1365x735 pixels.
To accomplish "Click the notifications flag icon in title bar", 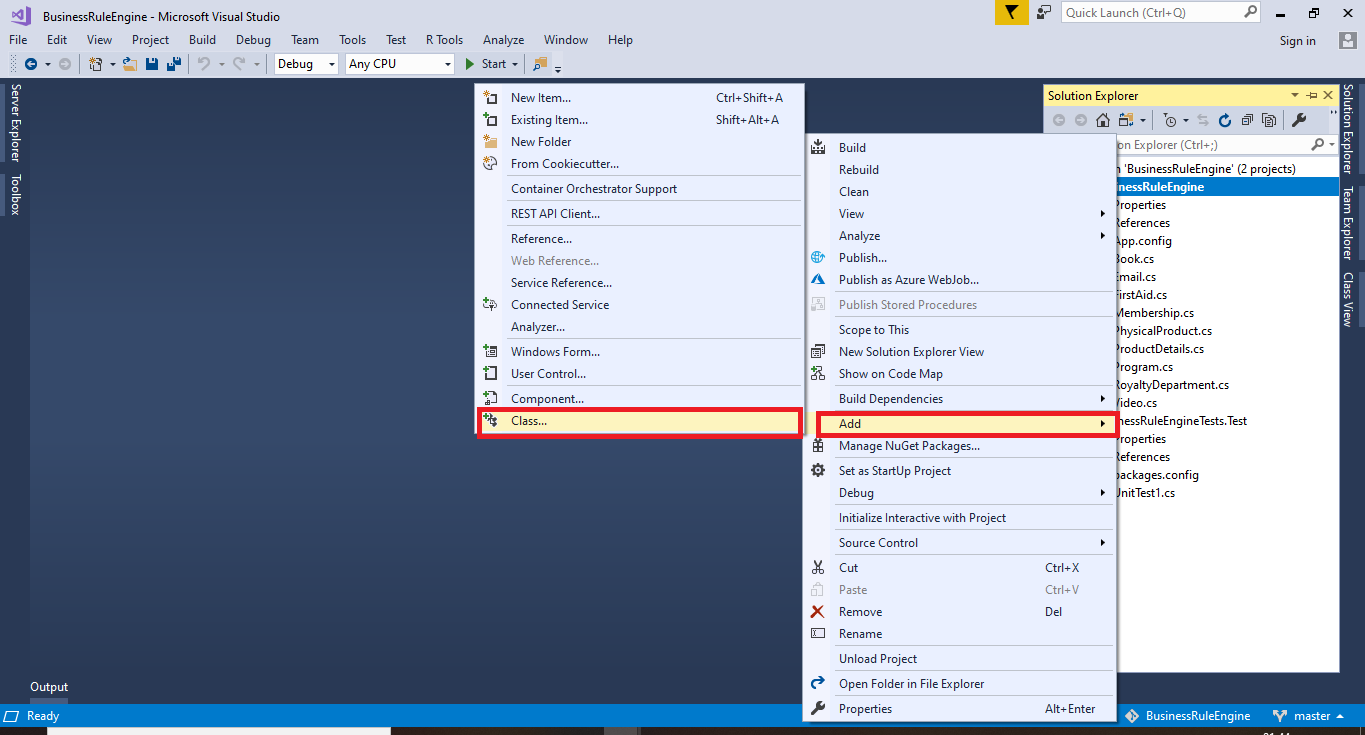I will [x=1011, y=13].
